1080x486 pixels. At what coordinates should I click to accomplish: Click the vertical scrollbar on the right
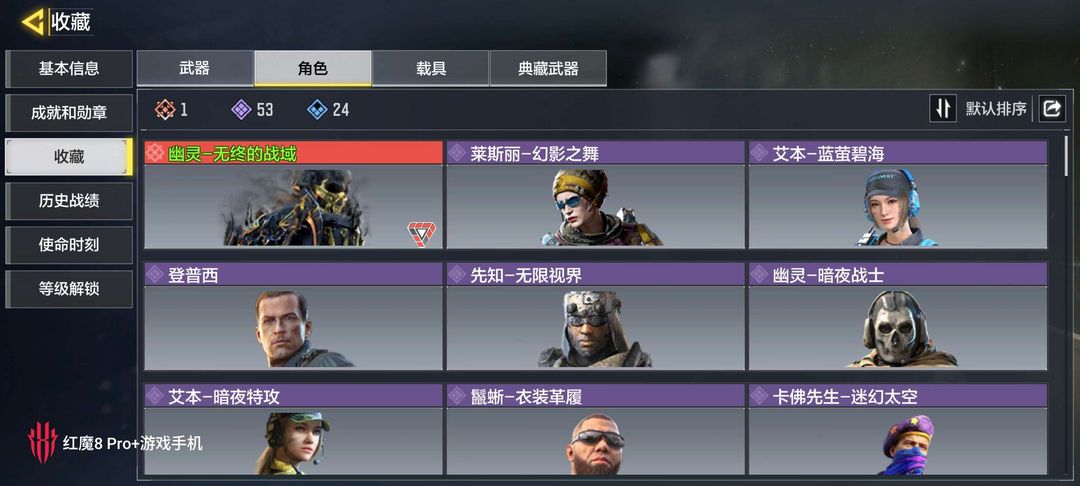pos(1068,156)
